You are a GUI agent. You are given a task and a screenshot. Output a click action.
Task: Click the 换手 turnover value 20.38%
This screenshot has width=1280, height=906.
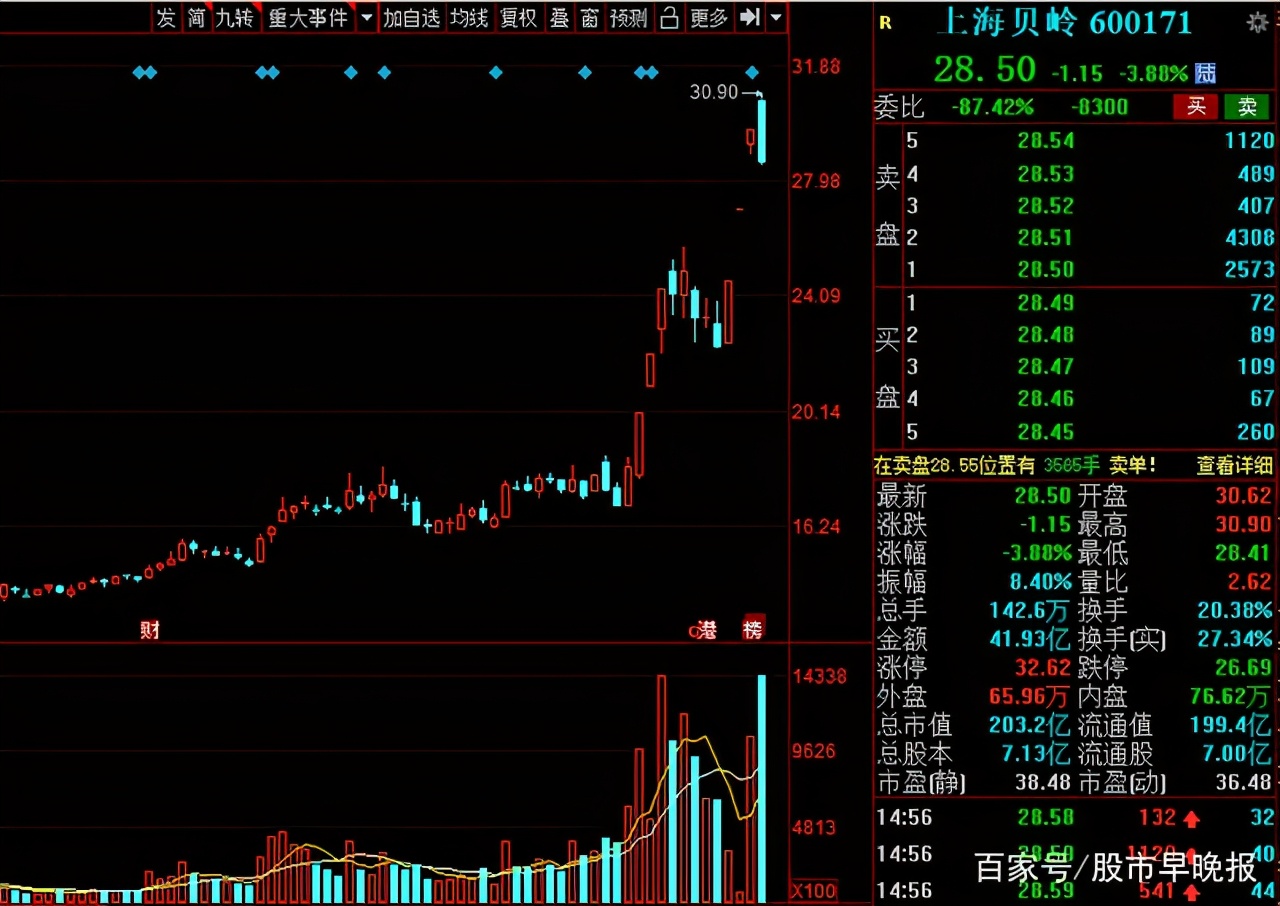tap(1236, 610)
